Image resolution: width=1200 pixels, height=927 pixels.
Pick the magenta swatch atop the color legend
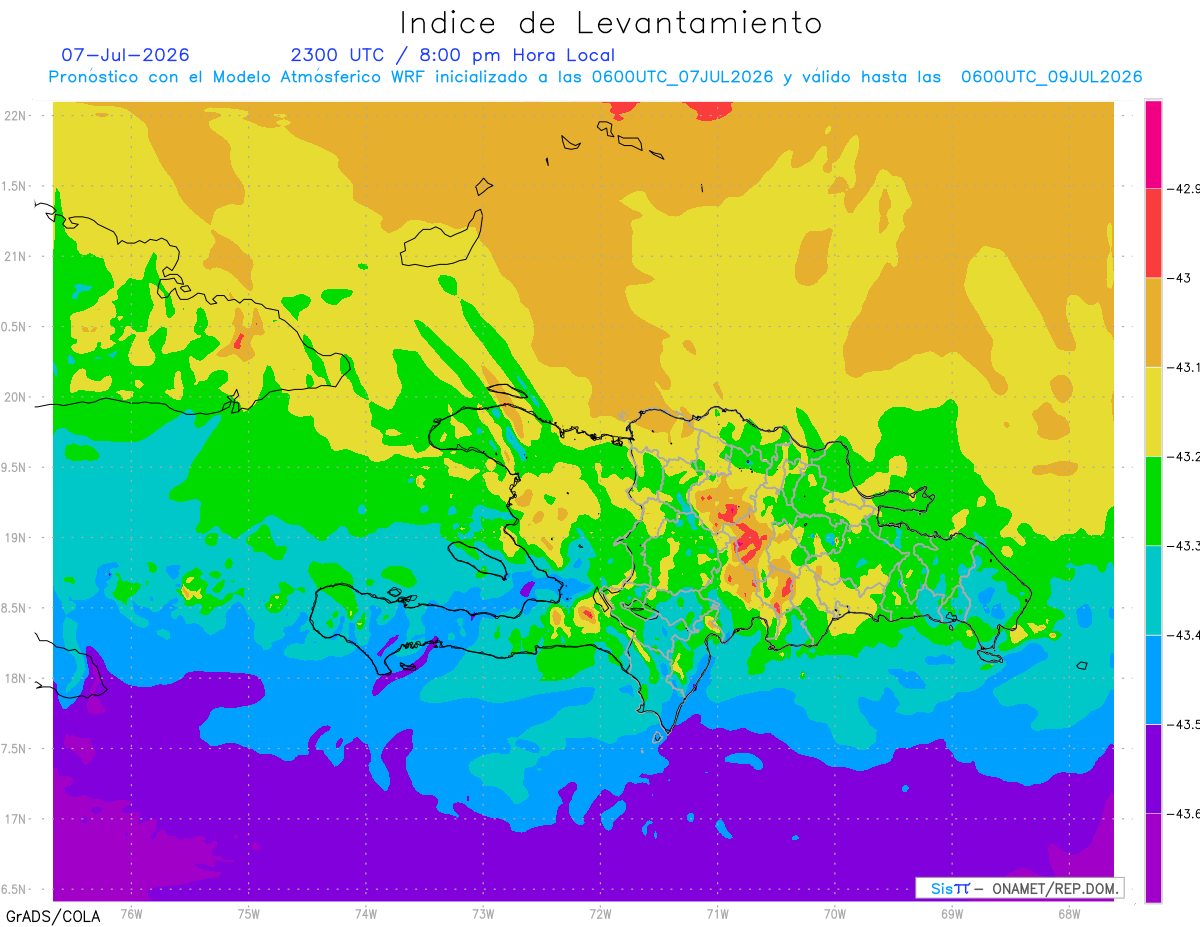tap(1153, 144)
